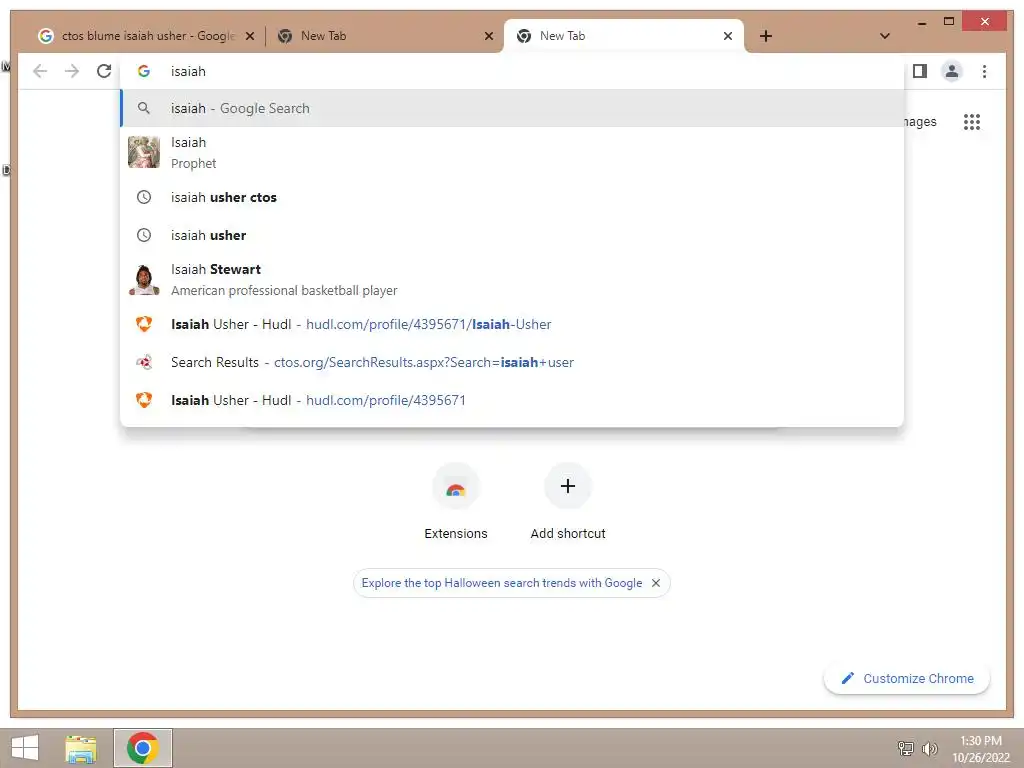Image resolution: width=1024 pixels, height=768 pixels.
Task: Select isaiah - Google Search suggestion
Action: [512, 108]
